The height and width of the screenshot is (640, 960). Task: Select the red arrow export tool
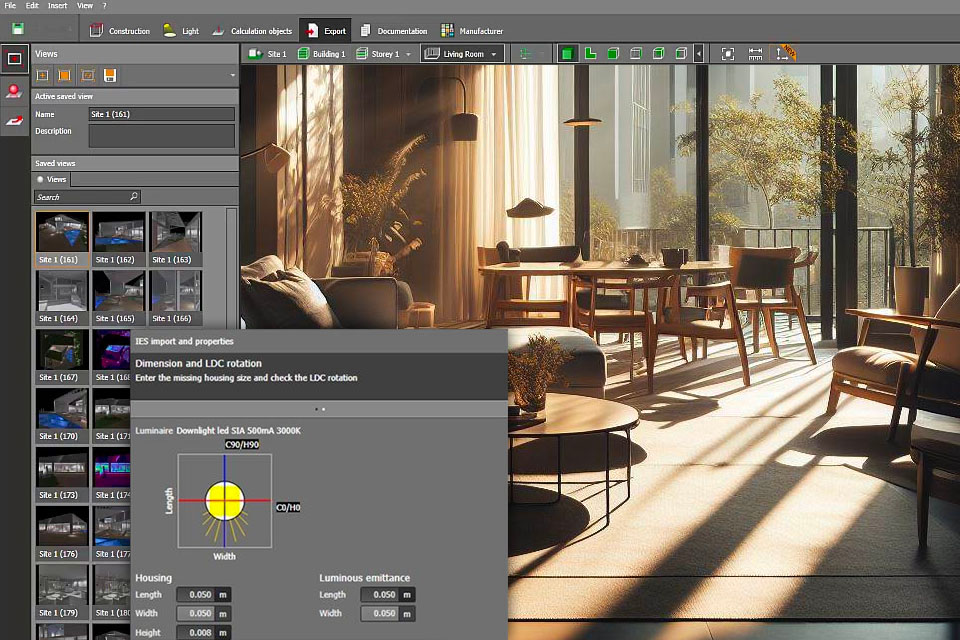click(x=14, y=121)
